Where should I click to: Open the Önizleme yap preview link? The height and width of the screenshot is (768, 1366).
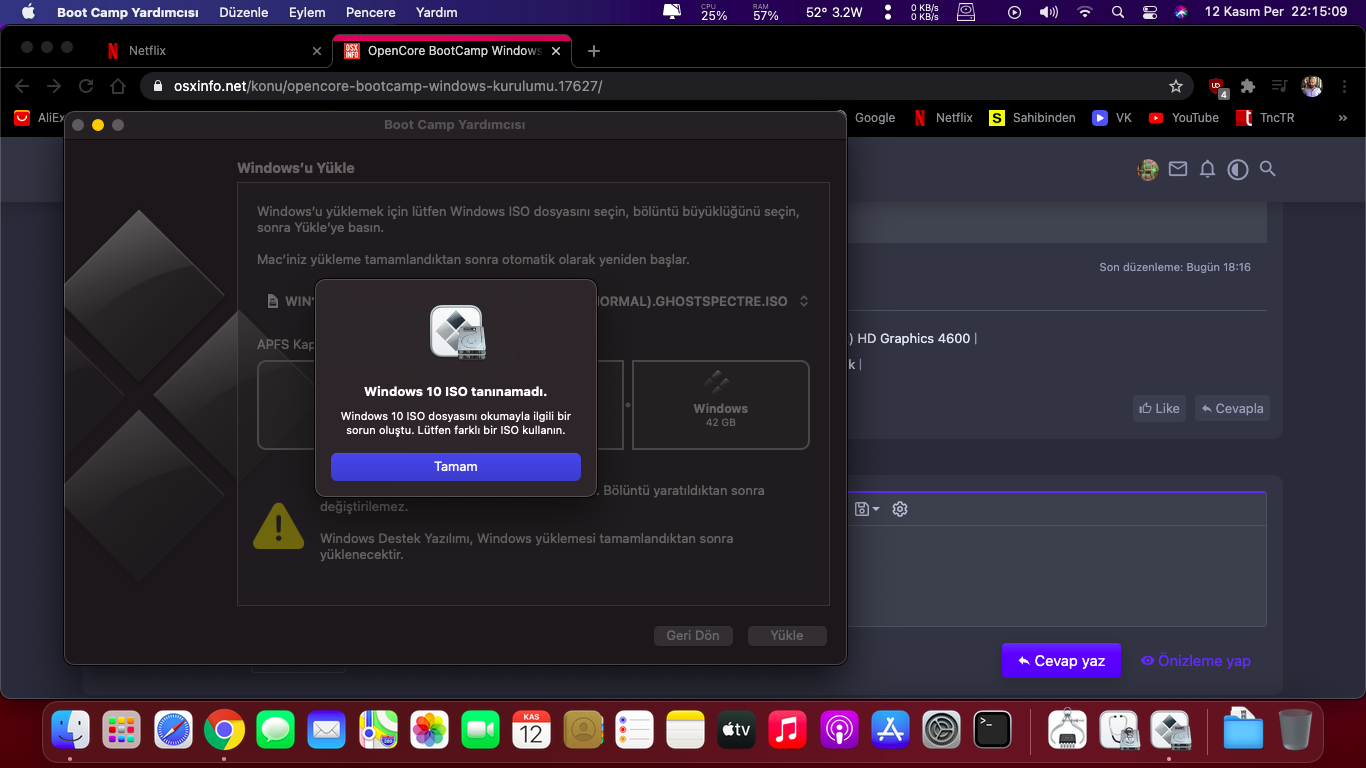(1195, 661)
